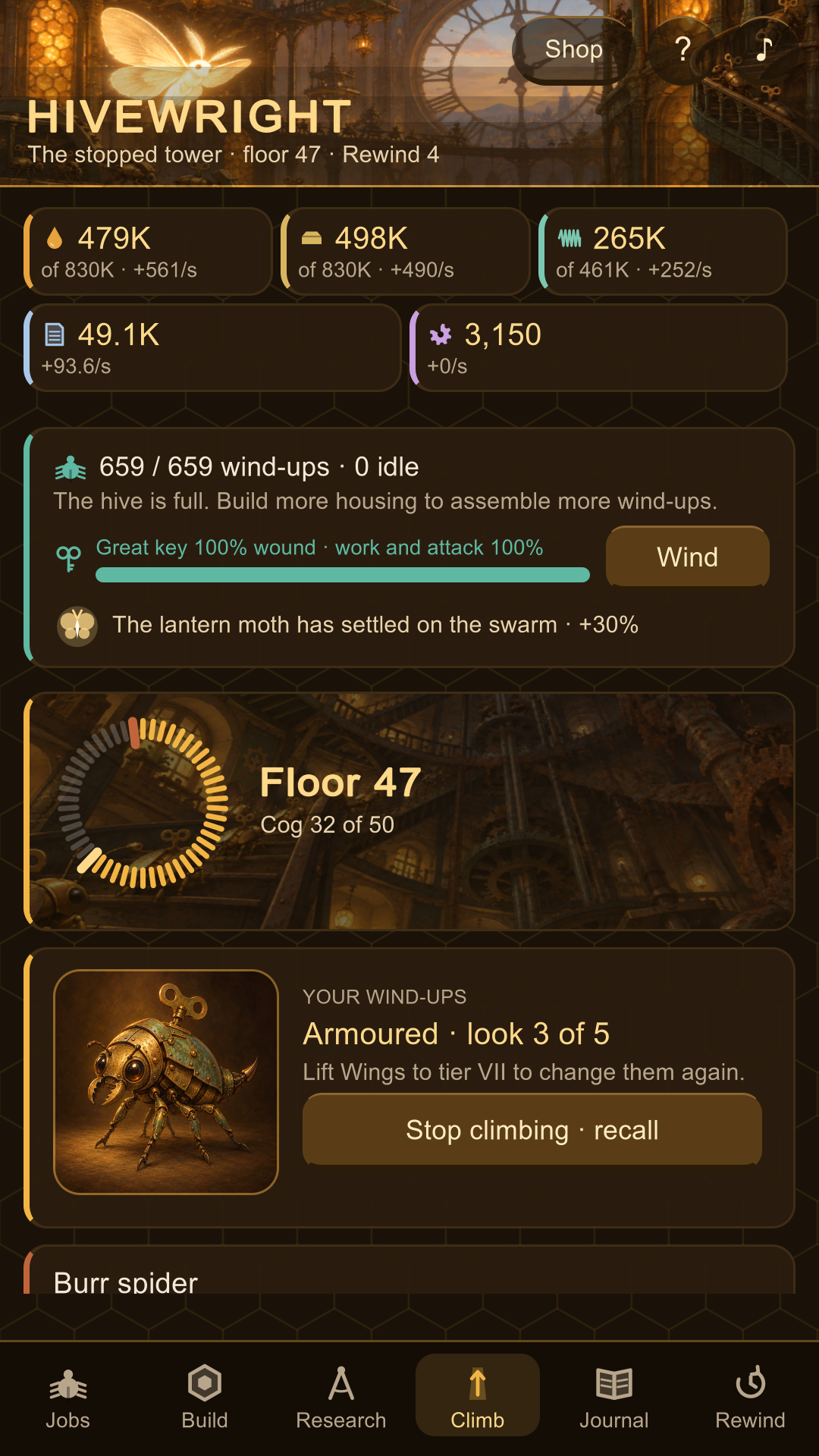Open help via the question mark icon

[x=682, y=50]
